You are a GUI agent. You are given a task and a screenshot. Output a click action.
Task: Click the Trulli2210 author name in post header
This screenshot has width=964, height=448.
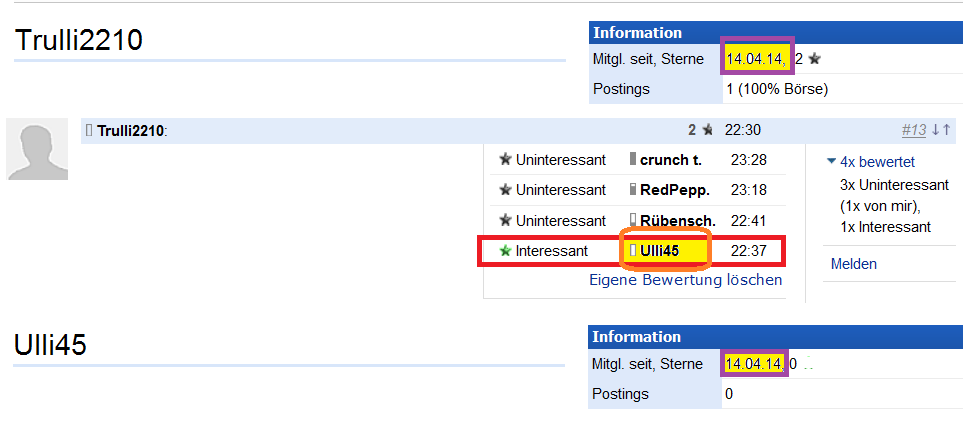coord(130,130)
